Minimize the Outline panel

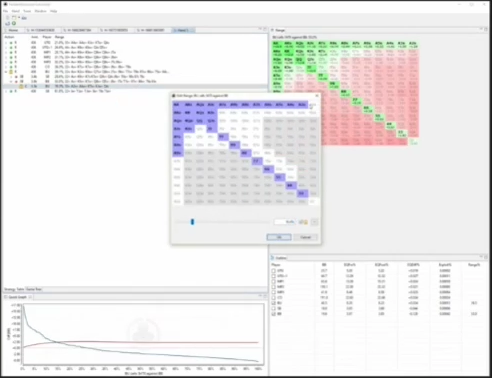click(x=481, y=257)
